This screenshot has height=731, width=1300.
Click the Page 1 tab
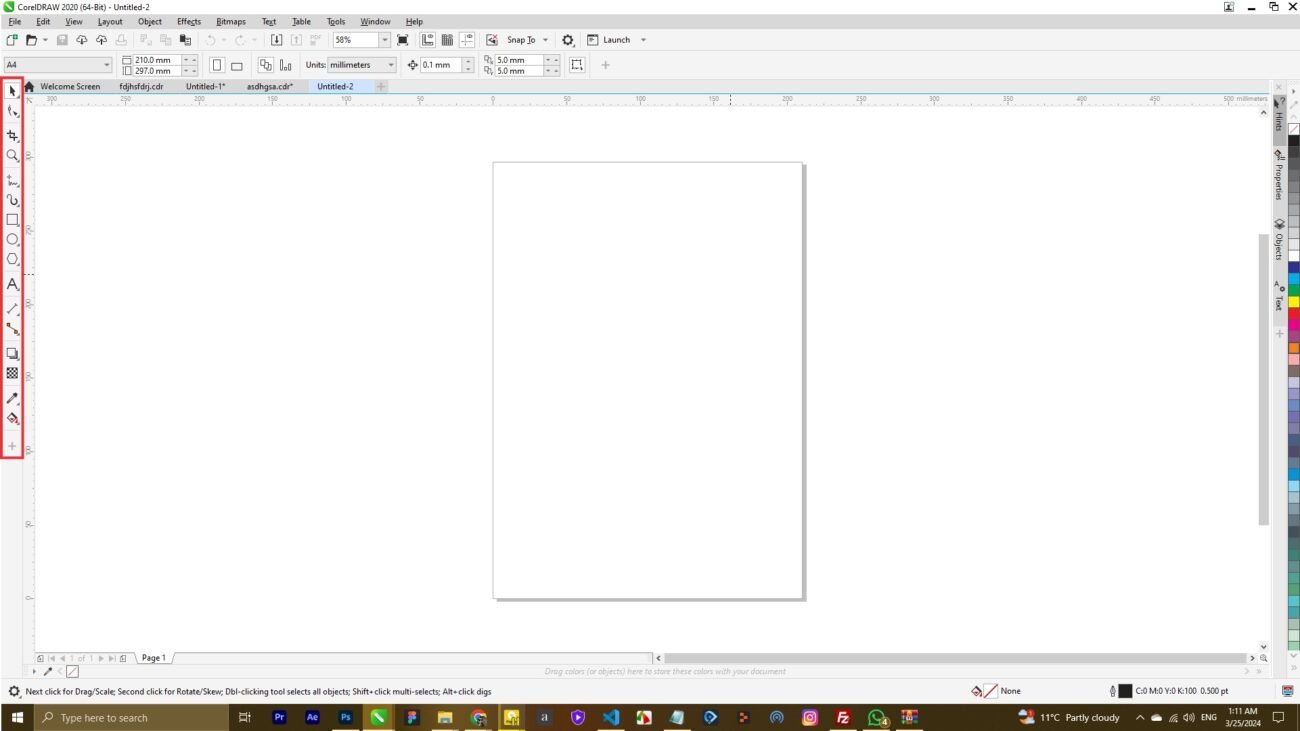pyautogui.click(x=154, y=658)
